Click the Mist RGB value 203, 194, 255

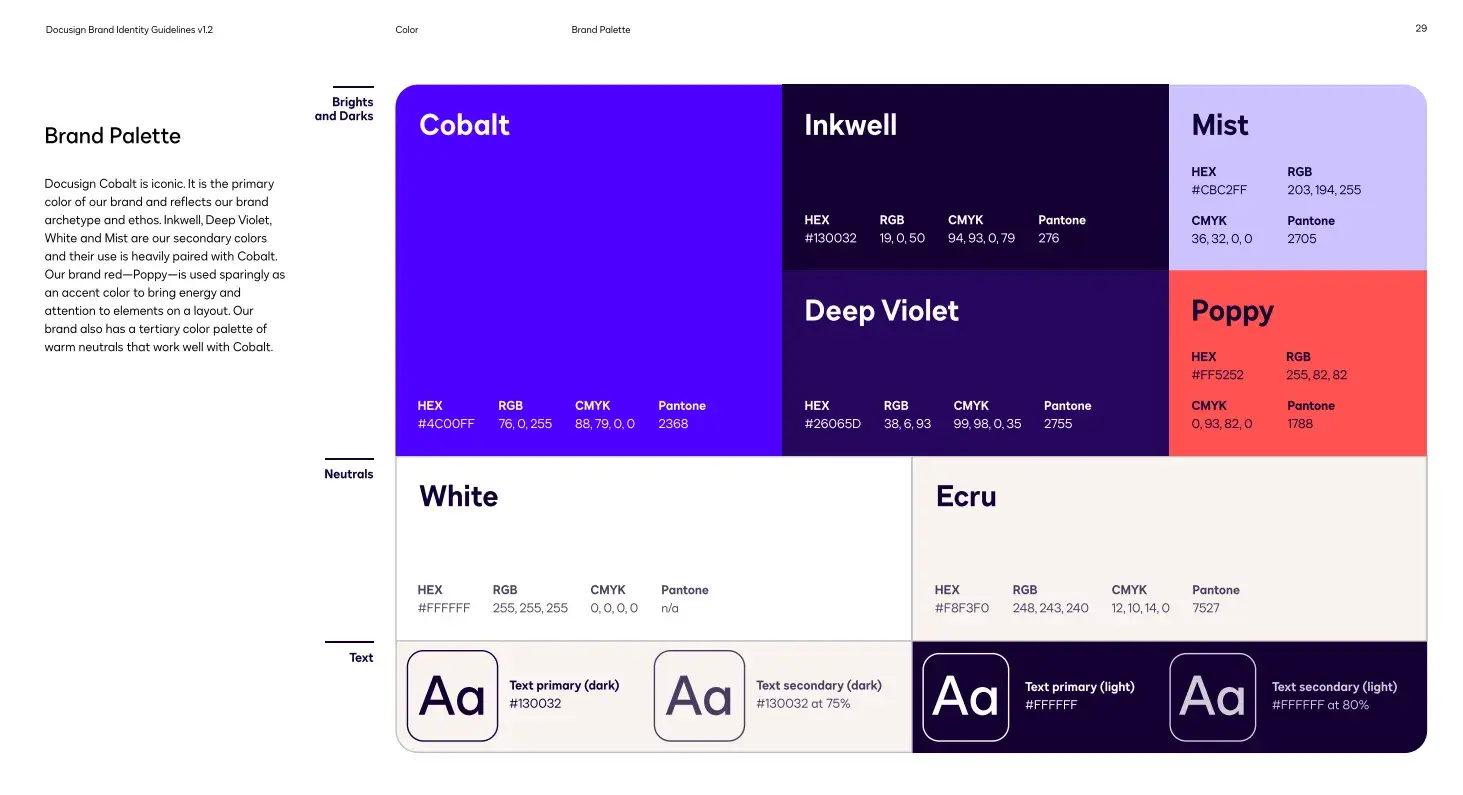(x=1324, y=190)
